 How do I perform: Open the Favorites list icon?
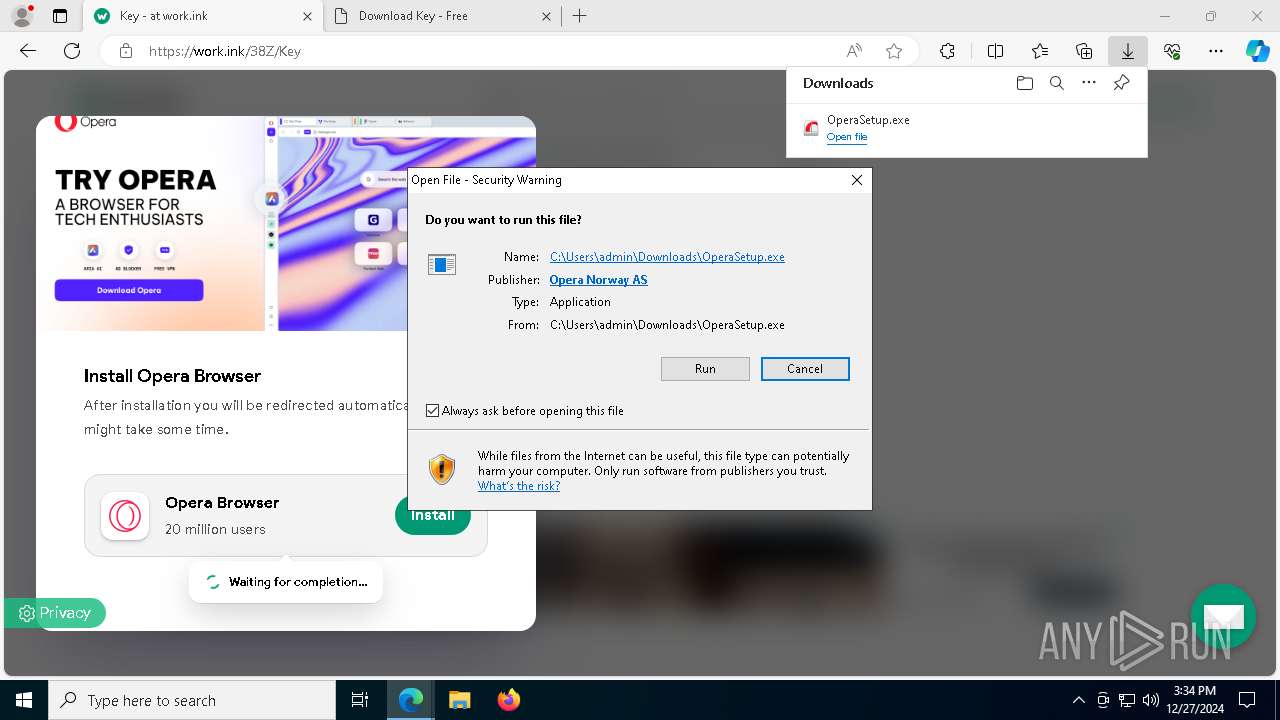coord(1040,51)
